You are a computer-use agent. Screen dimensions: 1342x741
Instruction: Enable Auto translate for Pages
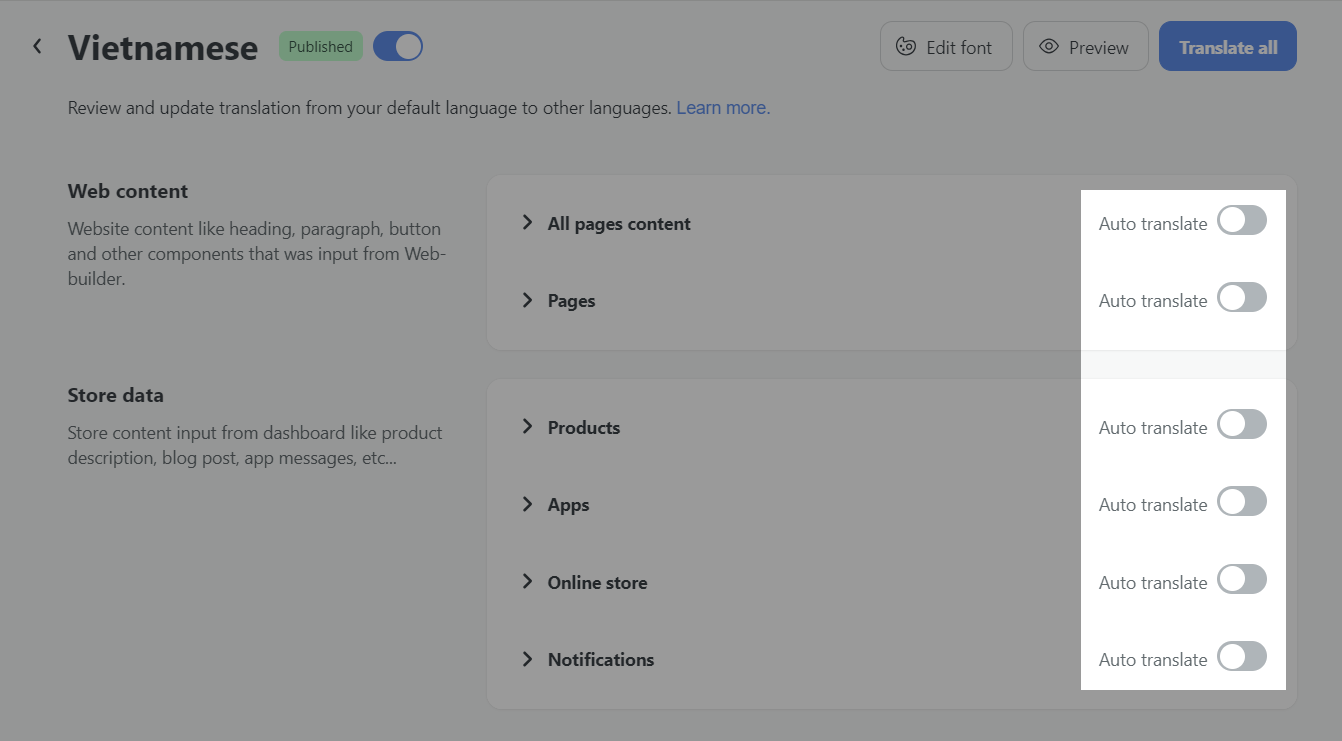(1242, 297)
